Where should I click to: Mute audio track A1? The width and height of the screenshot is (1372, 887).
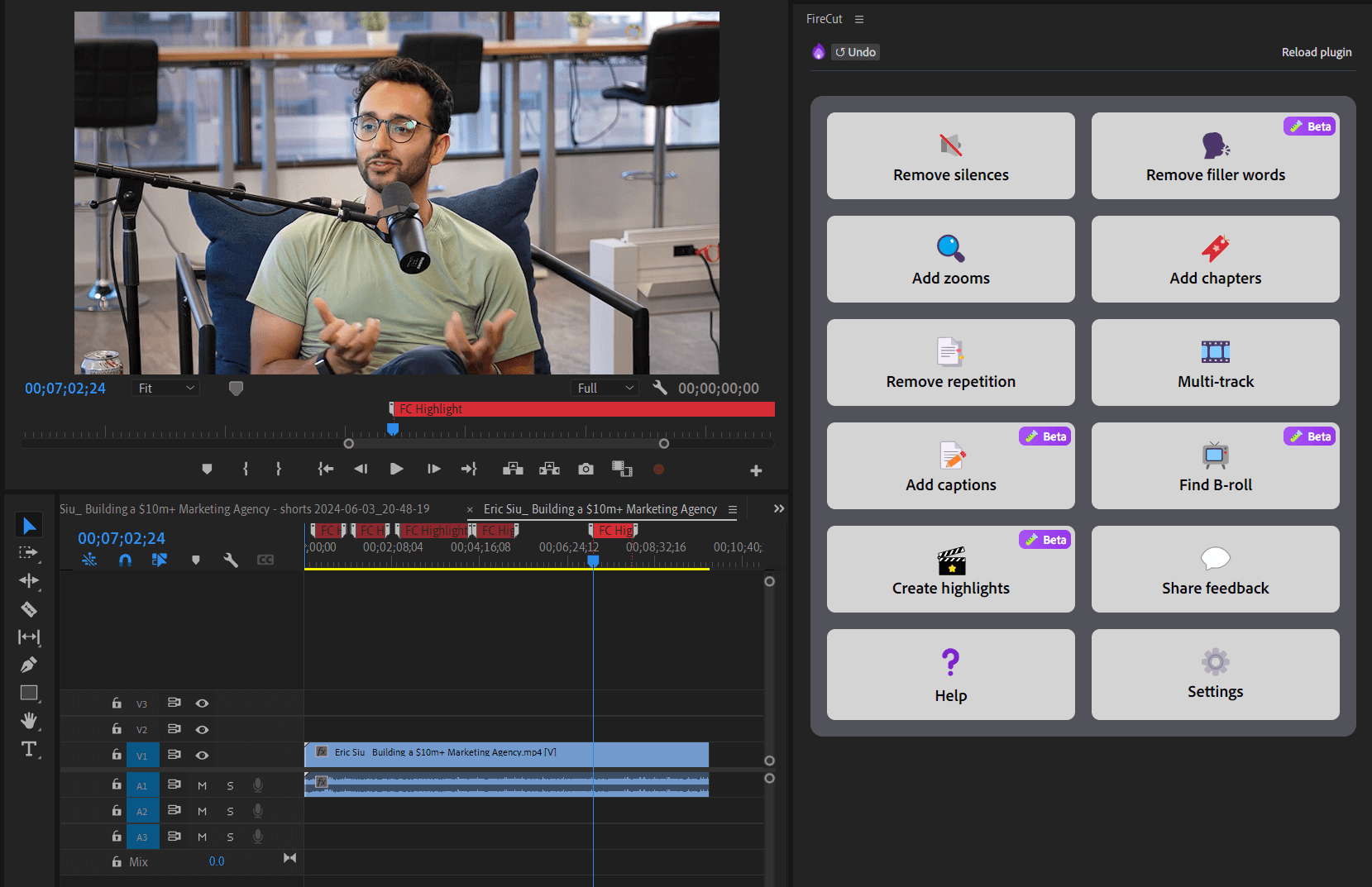[202, 785]
